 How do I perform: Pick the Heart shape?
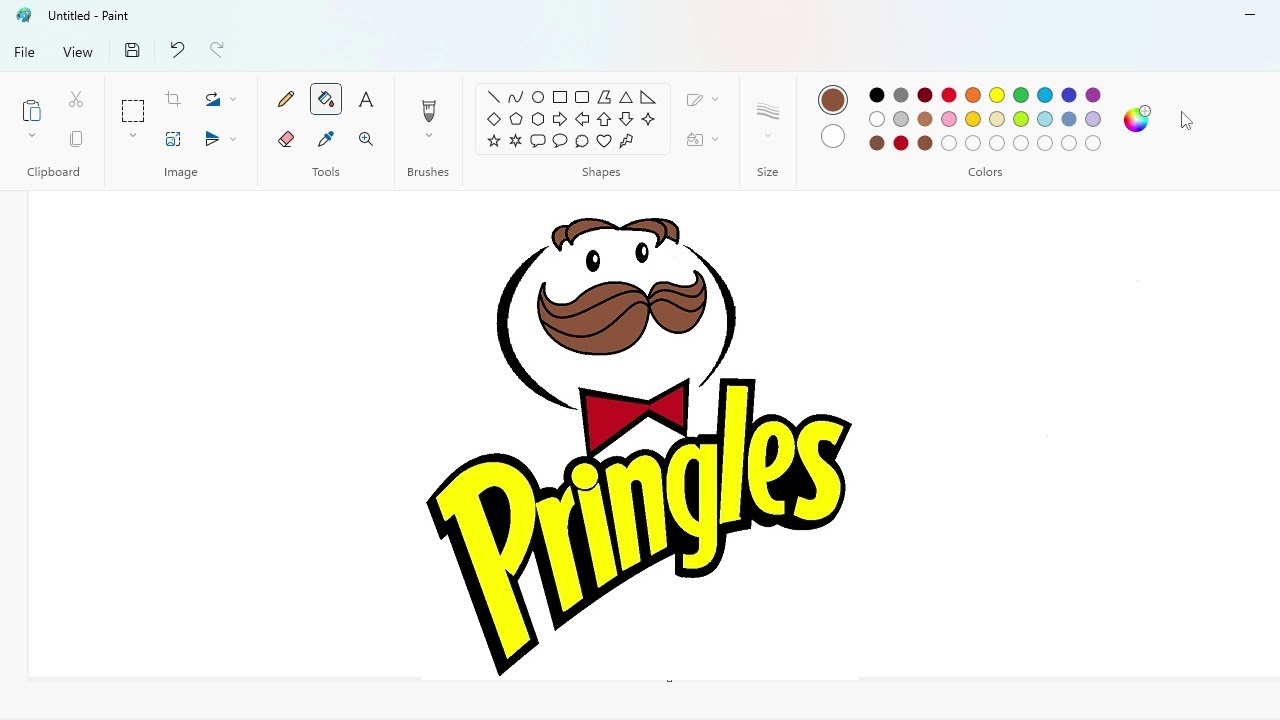[x=604, y=141]
